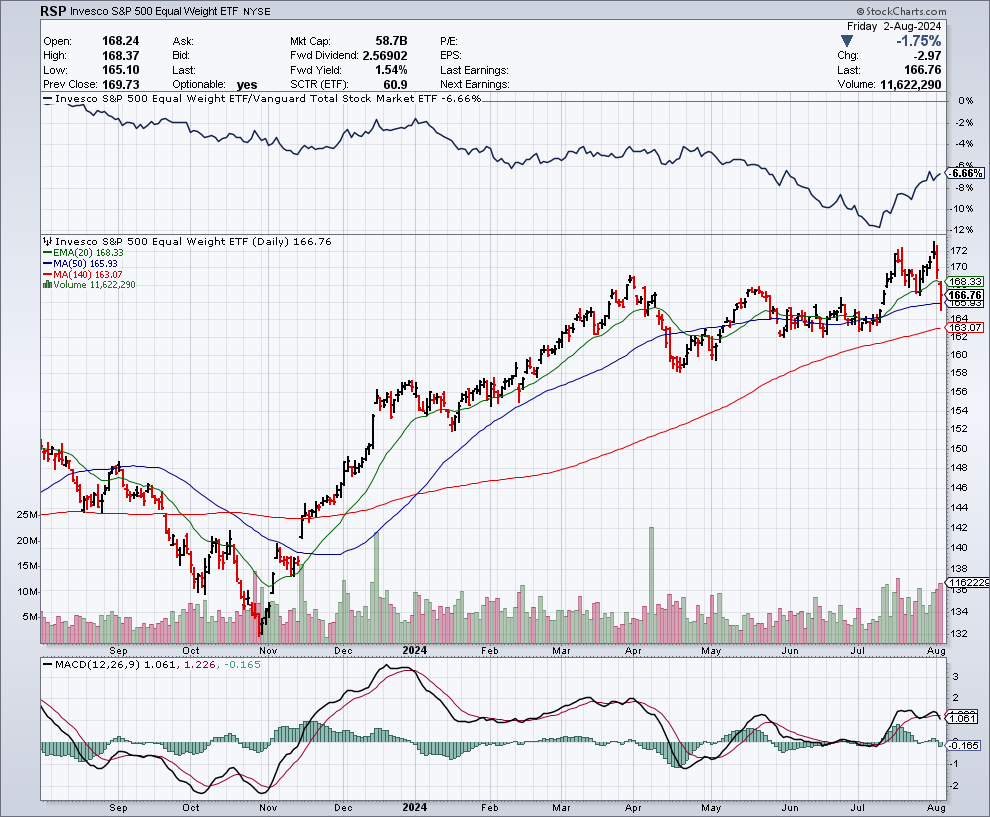Image resolution: width=990 pixels, height=817 pixels.
Task: Click the MA(140) red legend marker
Action: tap(45, 274)
